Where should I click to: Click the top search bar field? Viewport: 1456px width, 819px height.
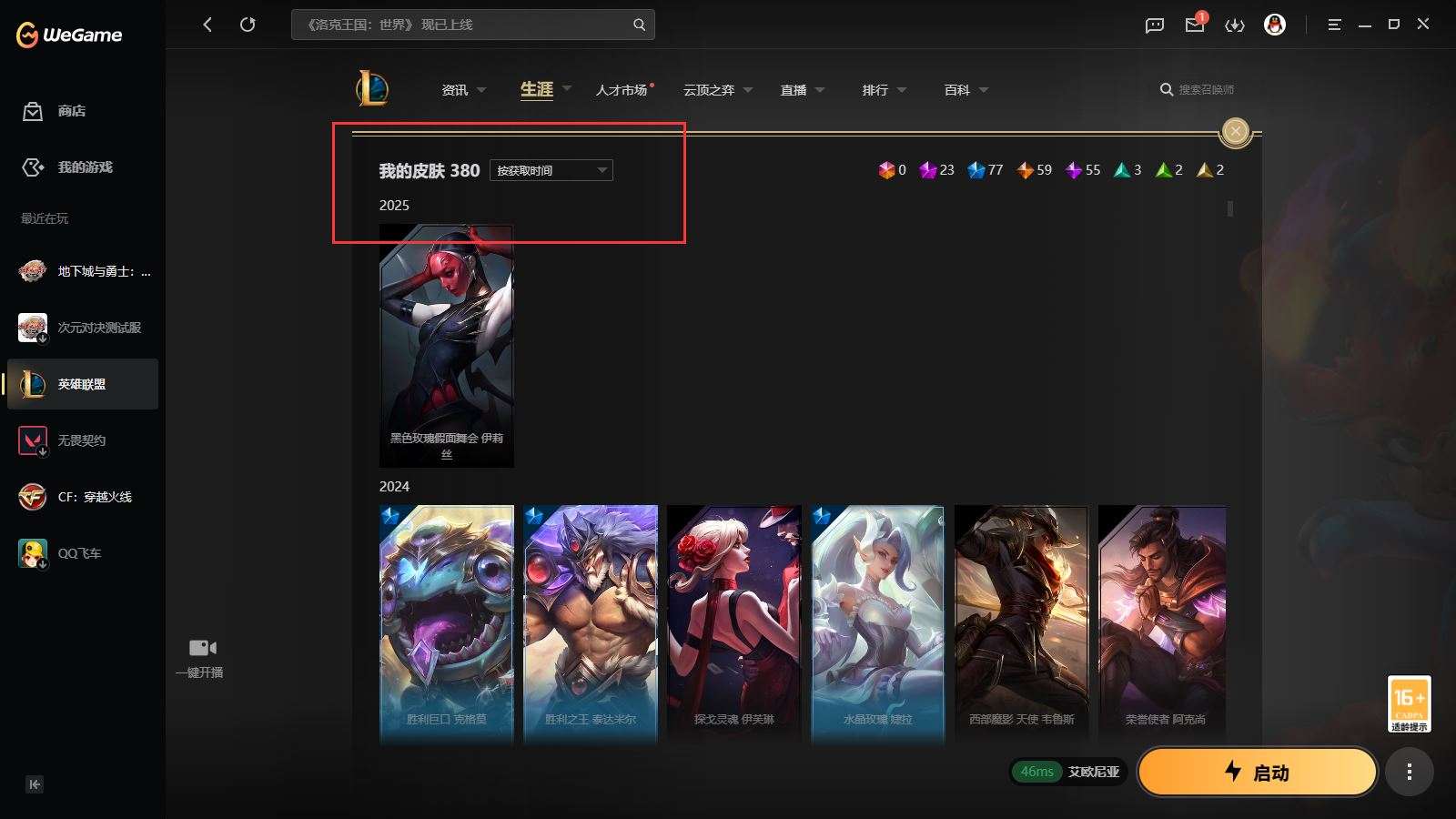472,25
